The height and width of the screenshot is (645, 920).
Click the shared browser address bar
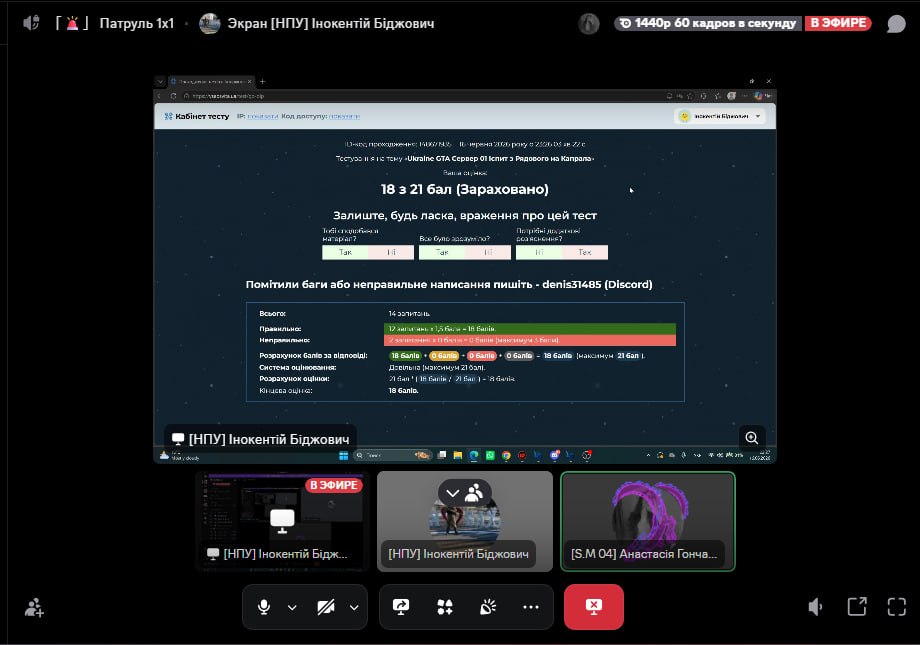coord(422,96)
